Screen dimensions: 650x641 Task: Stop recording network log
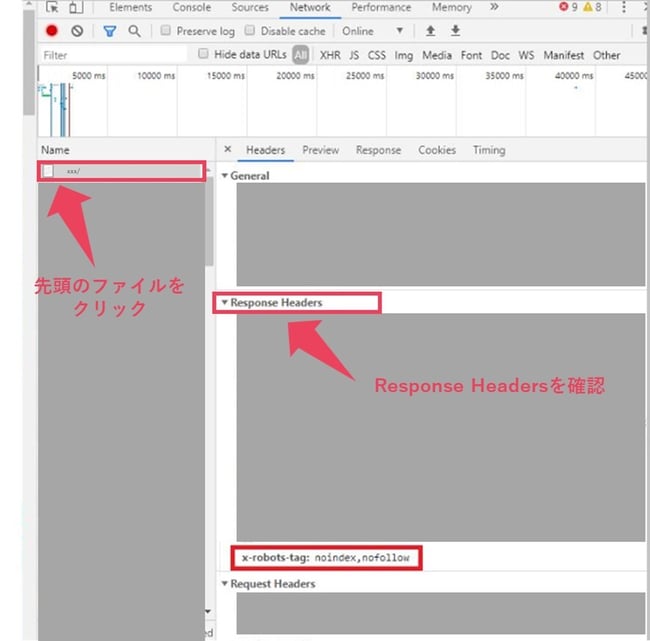point(52,32)
